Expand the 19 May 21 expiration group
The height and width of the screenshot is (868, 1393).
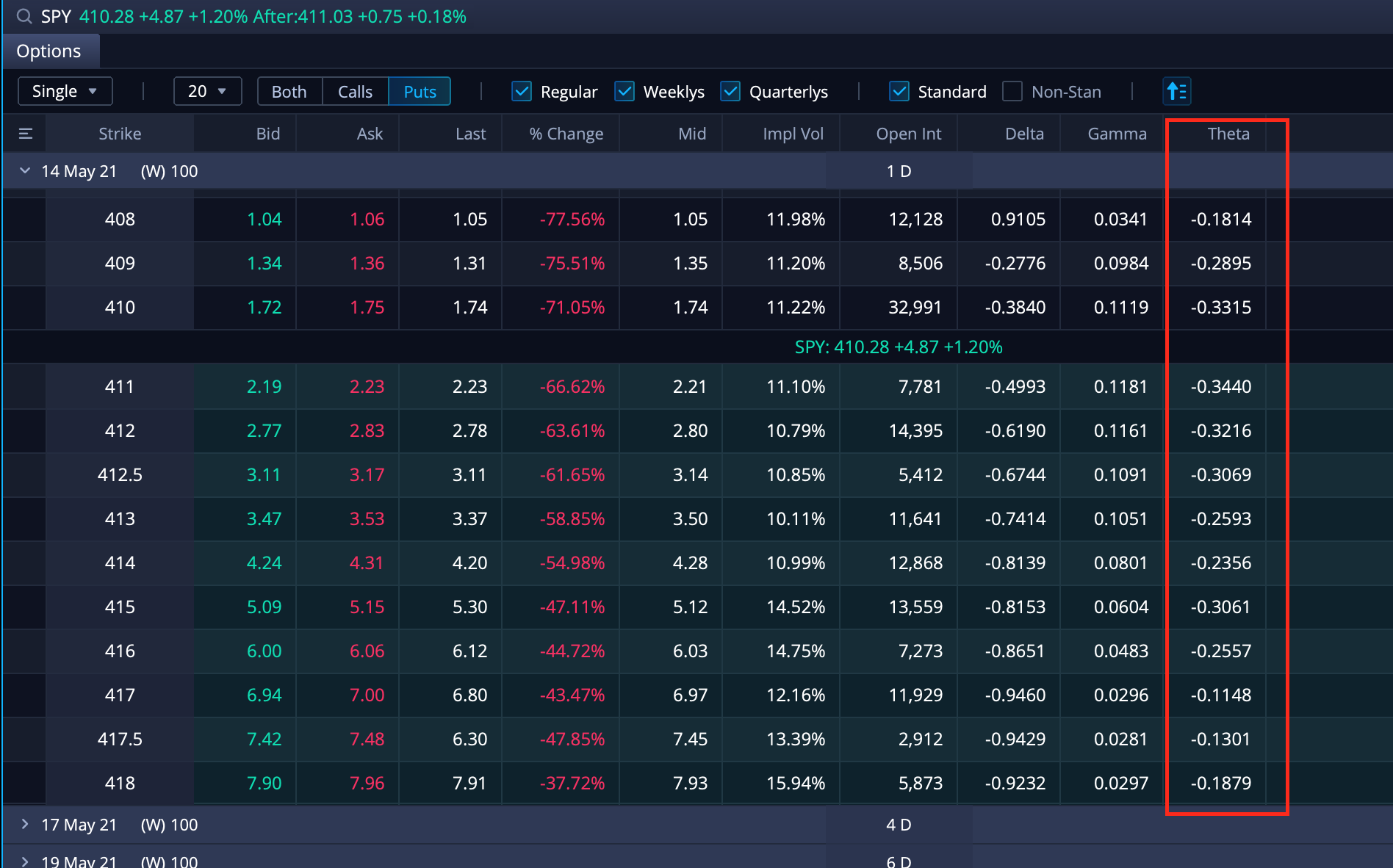point(25,861)
